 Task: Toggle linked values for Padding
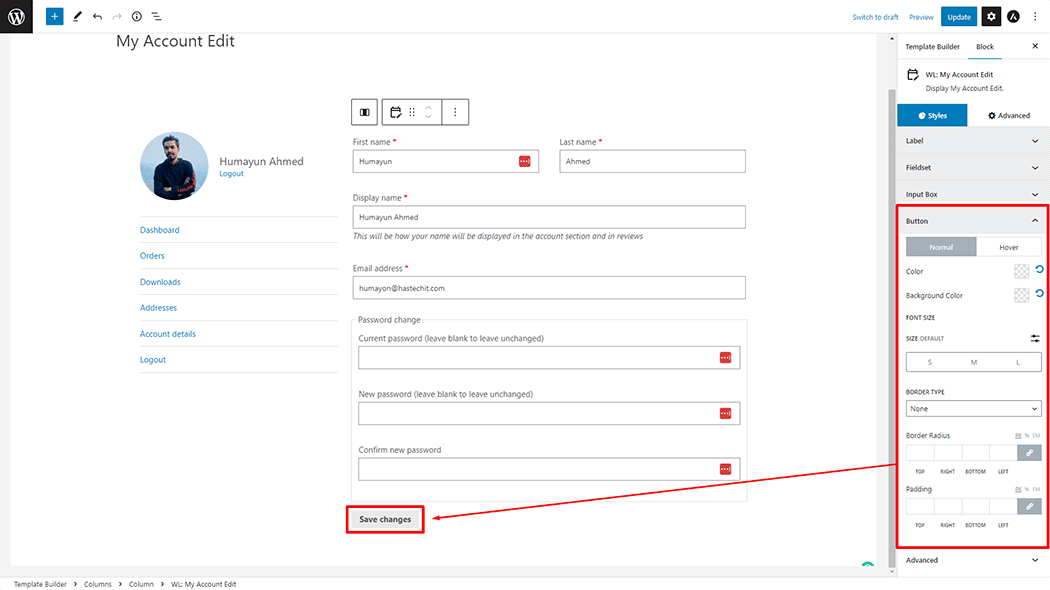pyautogui.click(x=1029, y=507)
